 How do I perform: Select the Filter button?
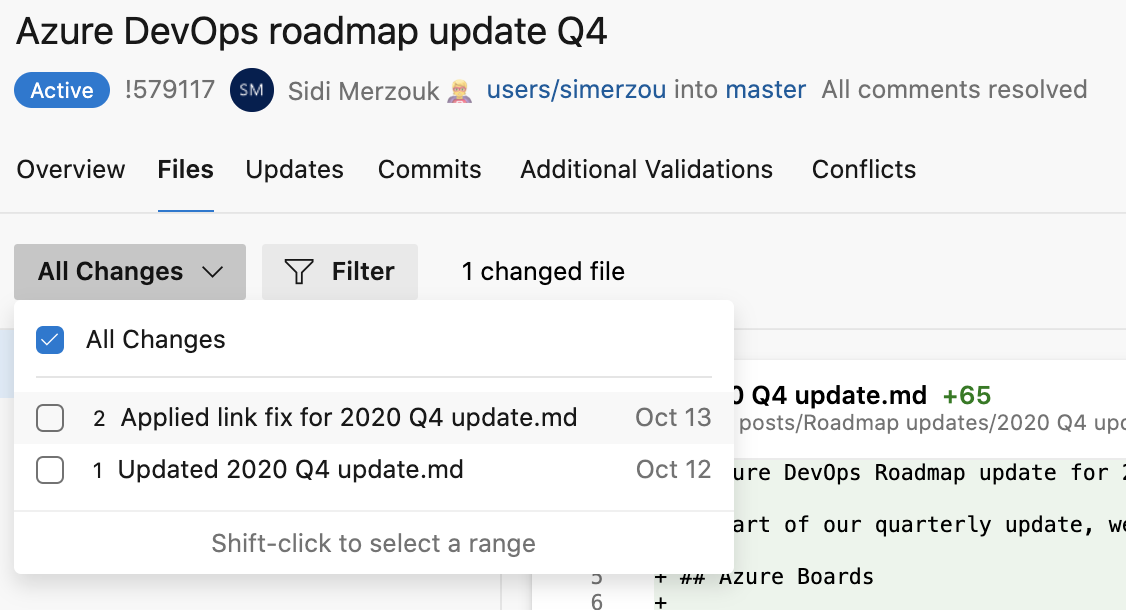pos(340,271)
